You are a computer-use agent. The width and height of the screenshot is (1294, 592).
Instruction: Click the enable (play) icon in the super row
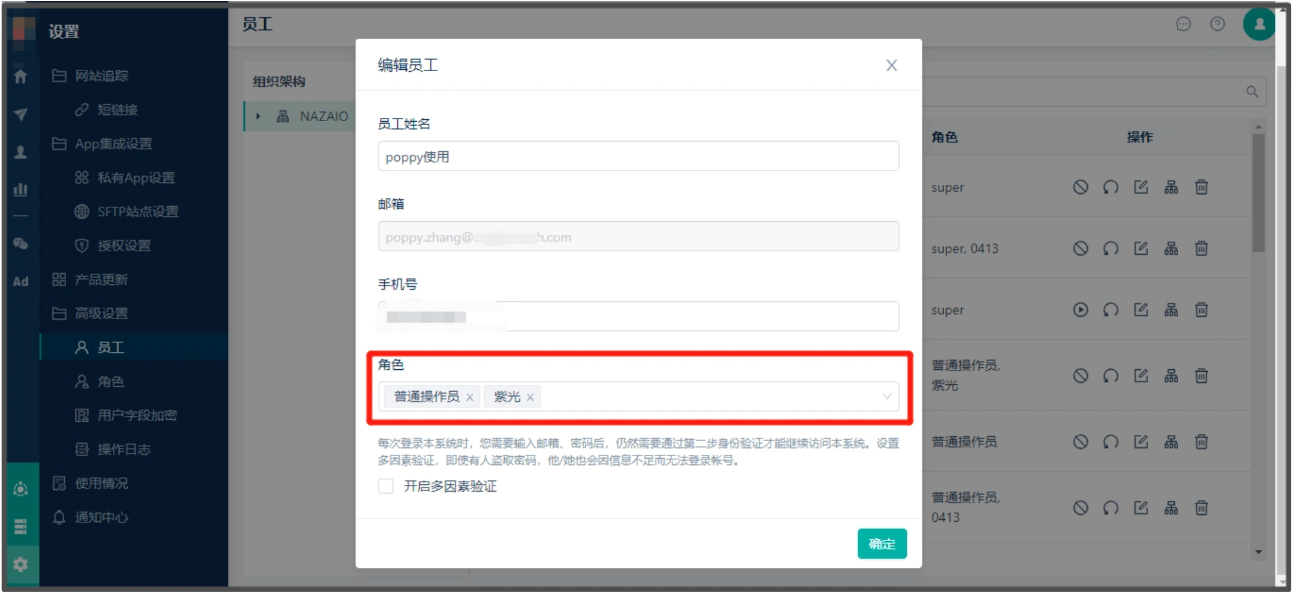tap(1080, 310)
